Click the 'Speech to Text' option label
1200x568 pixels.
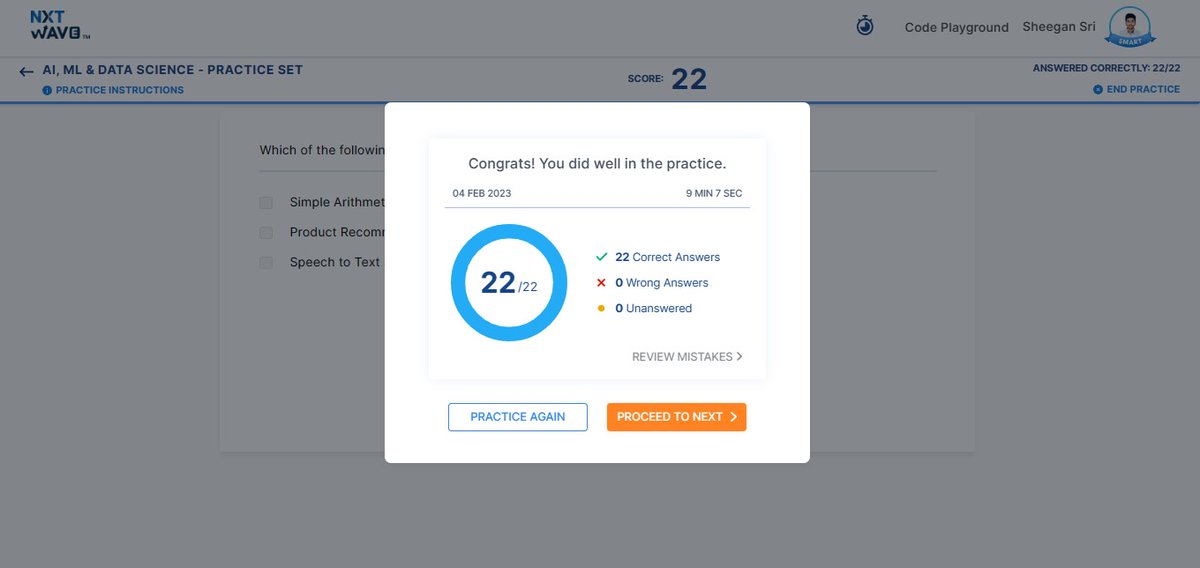coord(335,262)
